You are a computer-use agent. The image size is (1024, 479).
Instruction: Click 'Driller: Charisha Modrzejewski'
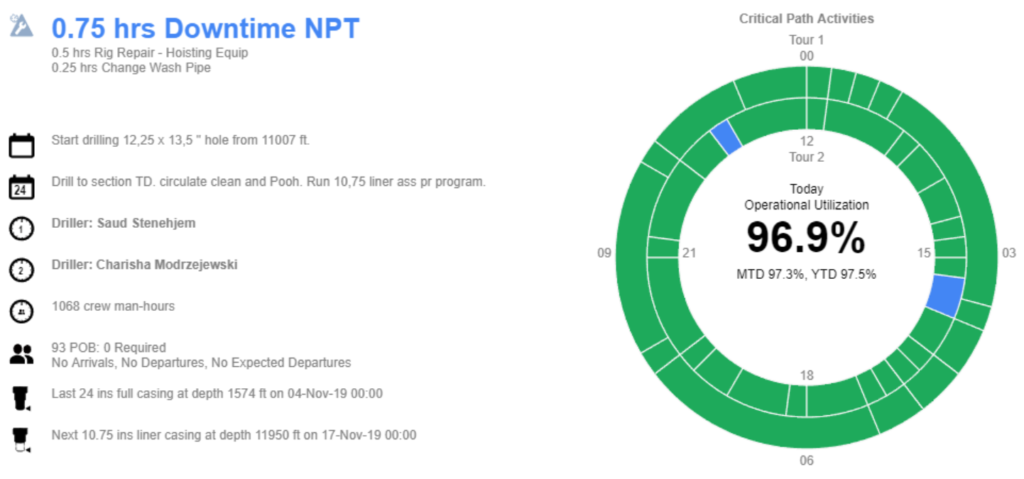[x=144, y=265]
